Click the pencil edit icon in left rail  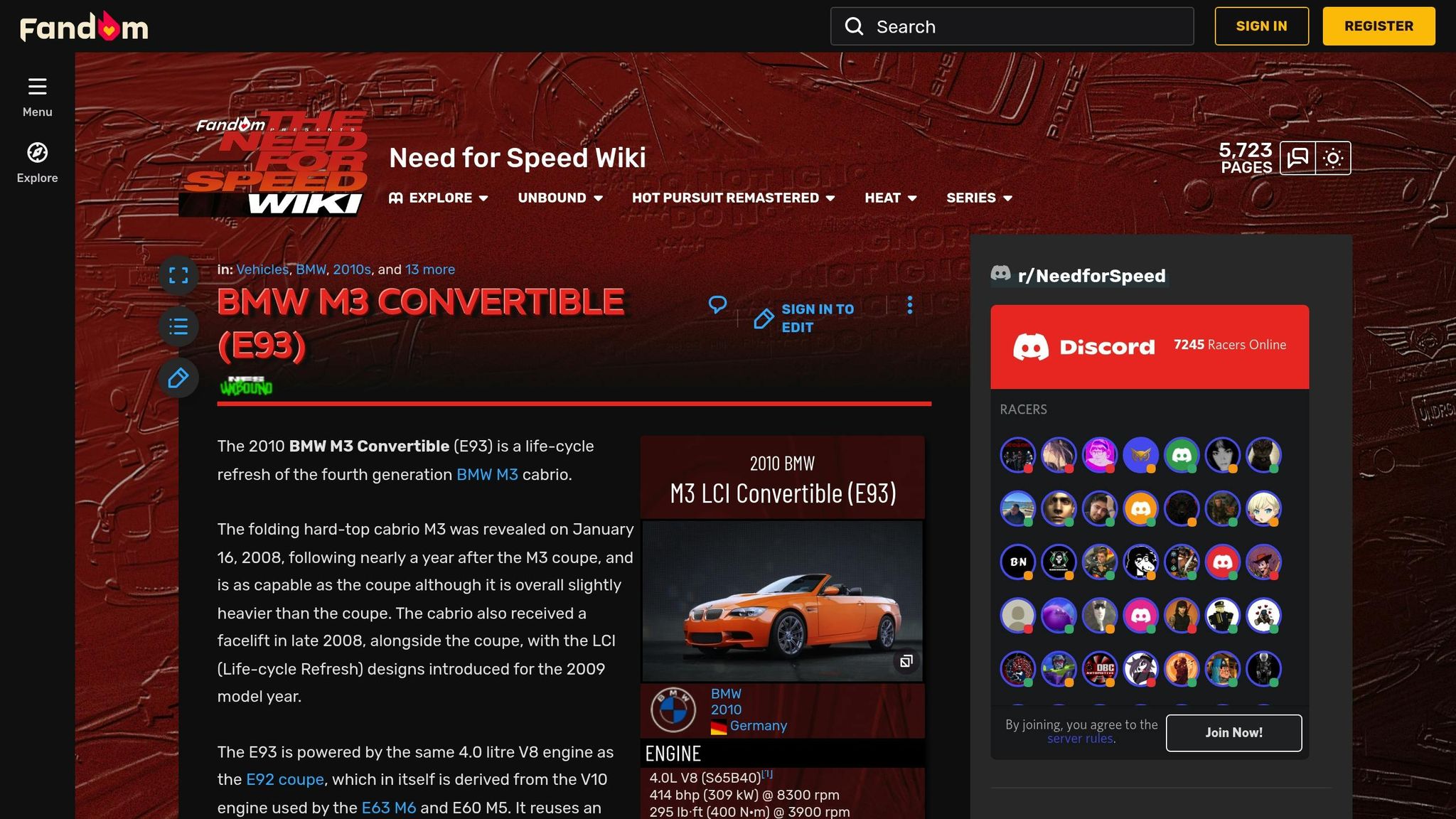click(178, 378)
